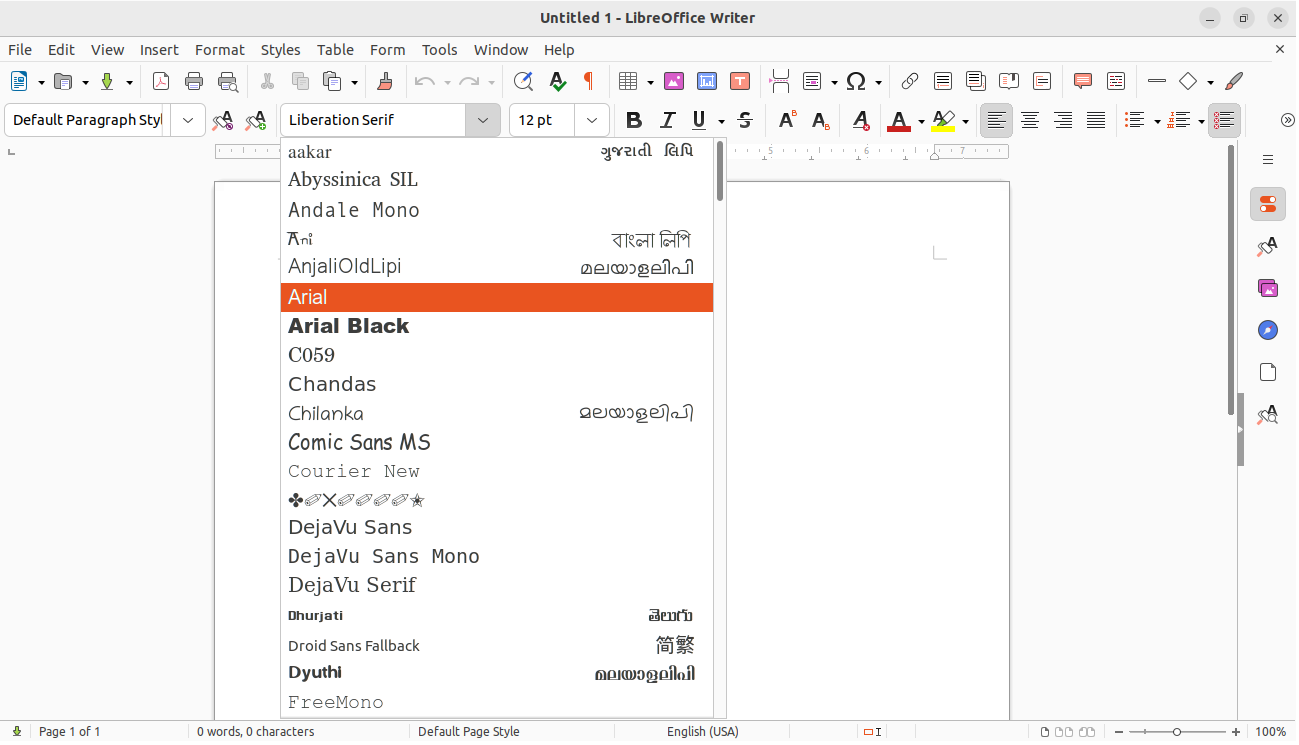Open the sidebar Navigator compass icon
This screenshot has width=1299, height=745.
[x=1268, y=330]
